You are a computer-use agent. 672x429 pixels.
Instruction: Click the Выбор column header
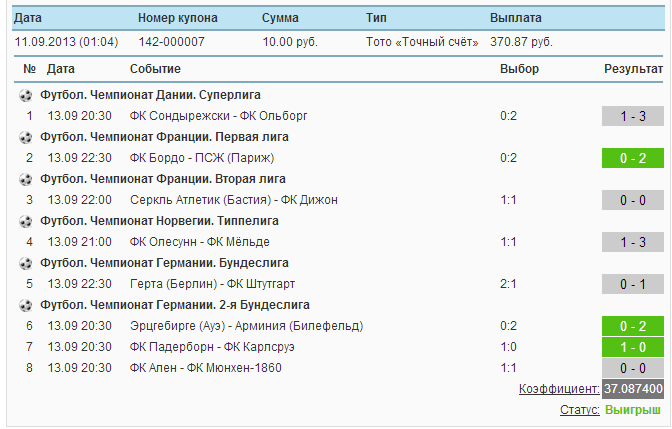(x=519, y=68)
